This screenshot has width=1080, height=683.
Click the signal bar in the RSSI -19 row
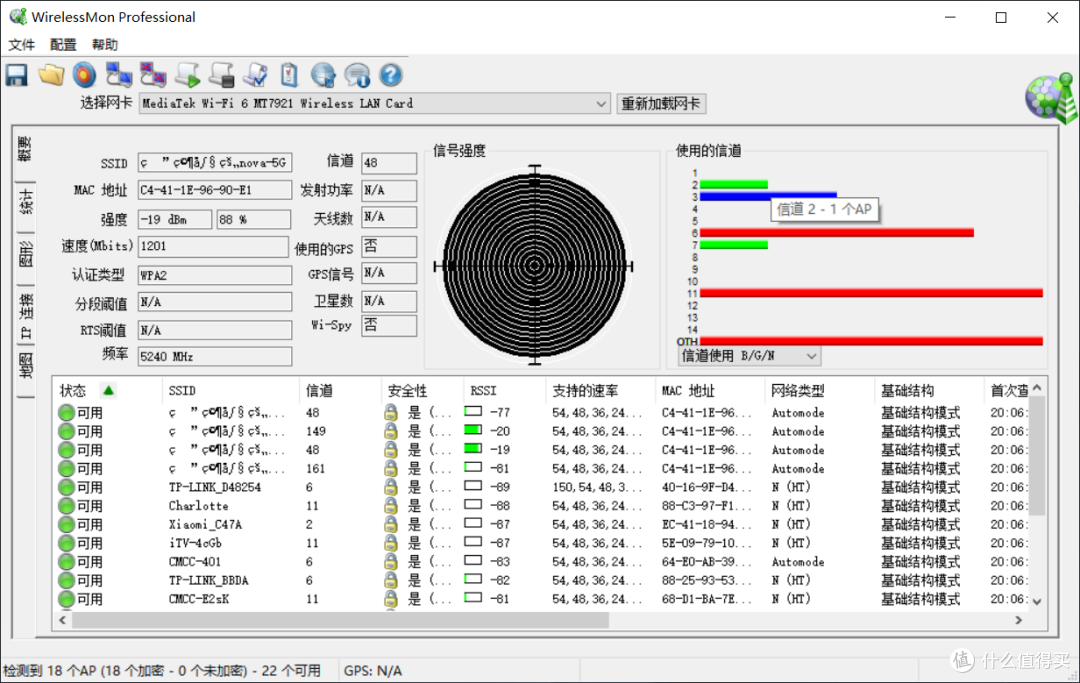click(x=473, y=449)
